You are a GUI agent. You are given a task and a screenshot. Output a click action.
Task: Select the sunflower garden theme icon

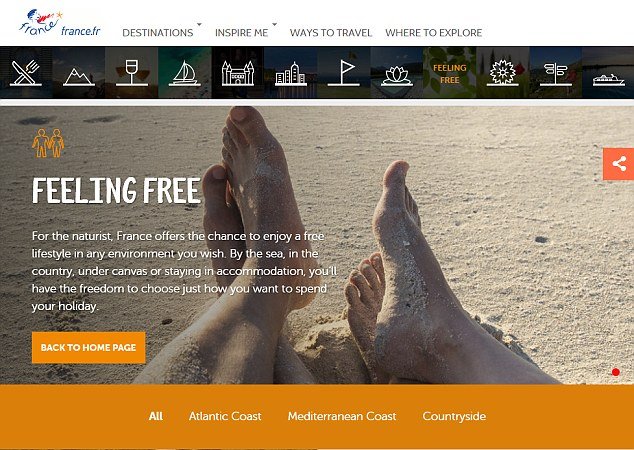click(503, 73)
